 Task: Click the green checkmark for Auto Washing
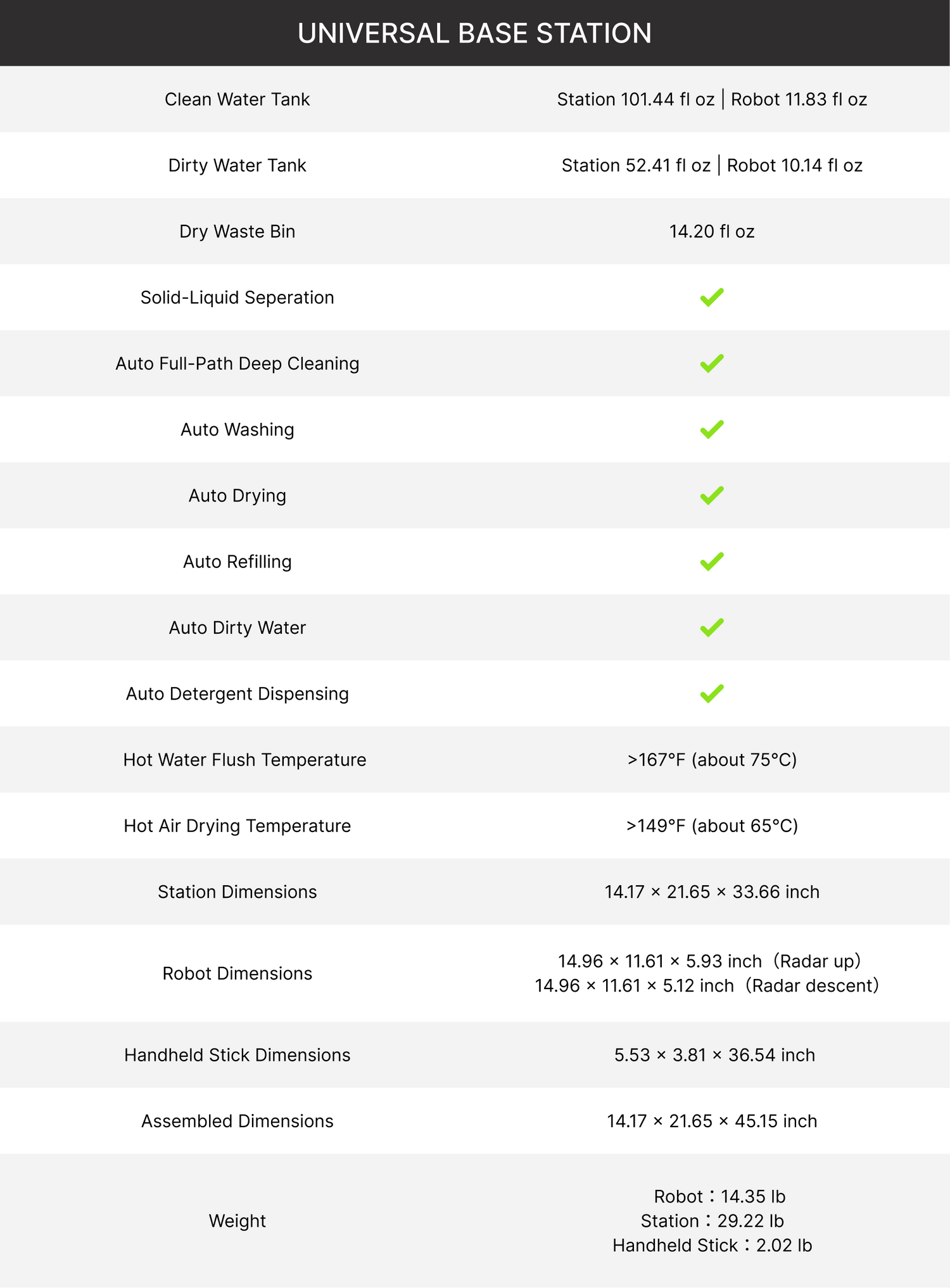click(x=712, y=429)
